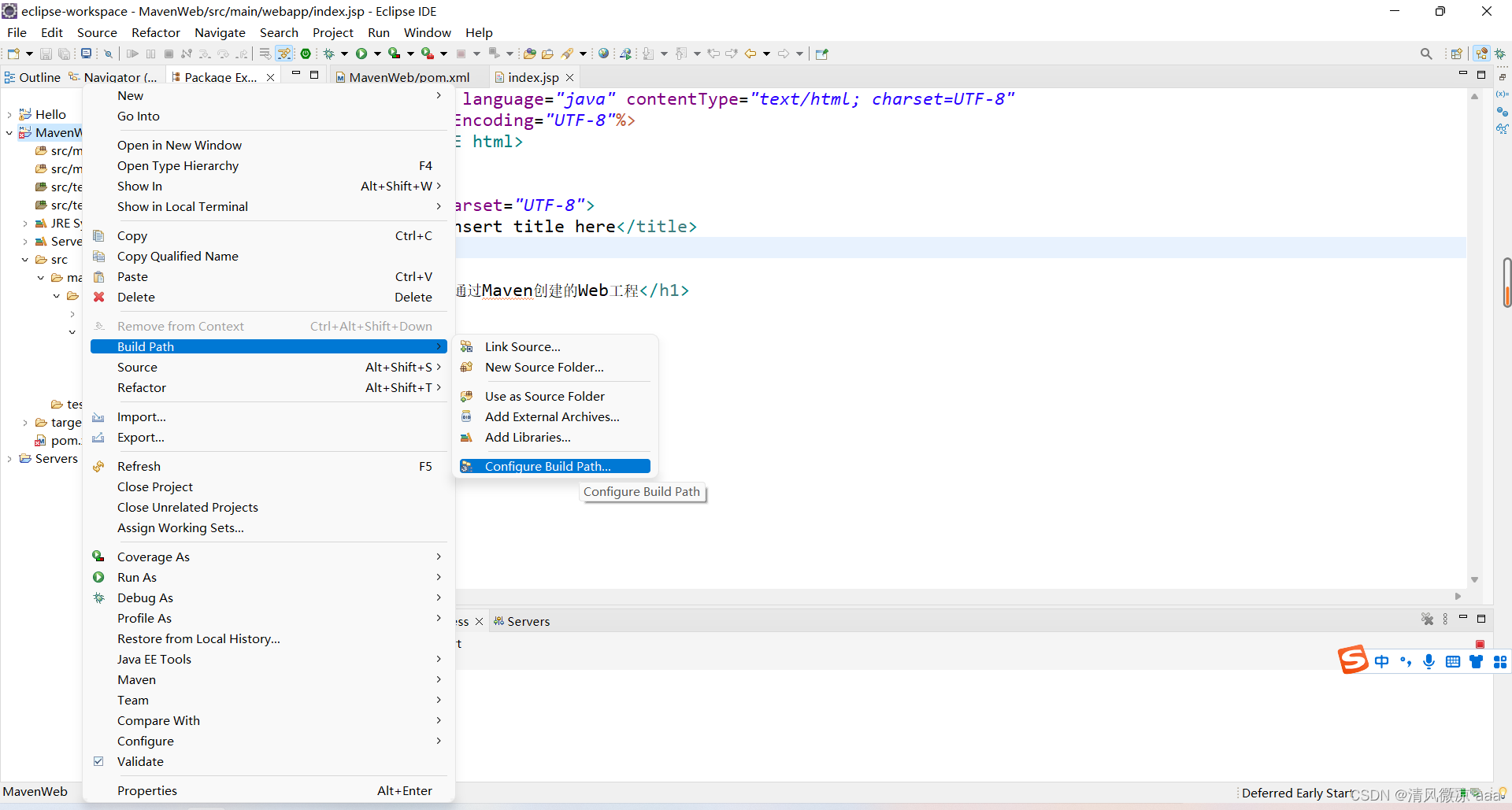Viewport: 1512px width, 810px height.
Task: Close the Package Explorer view tab
Action: pos(271,77)
